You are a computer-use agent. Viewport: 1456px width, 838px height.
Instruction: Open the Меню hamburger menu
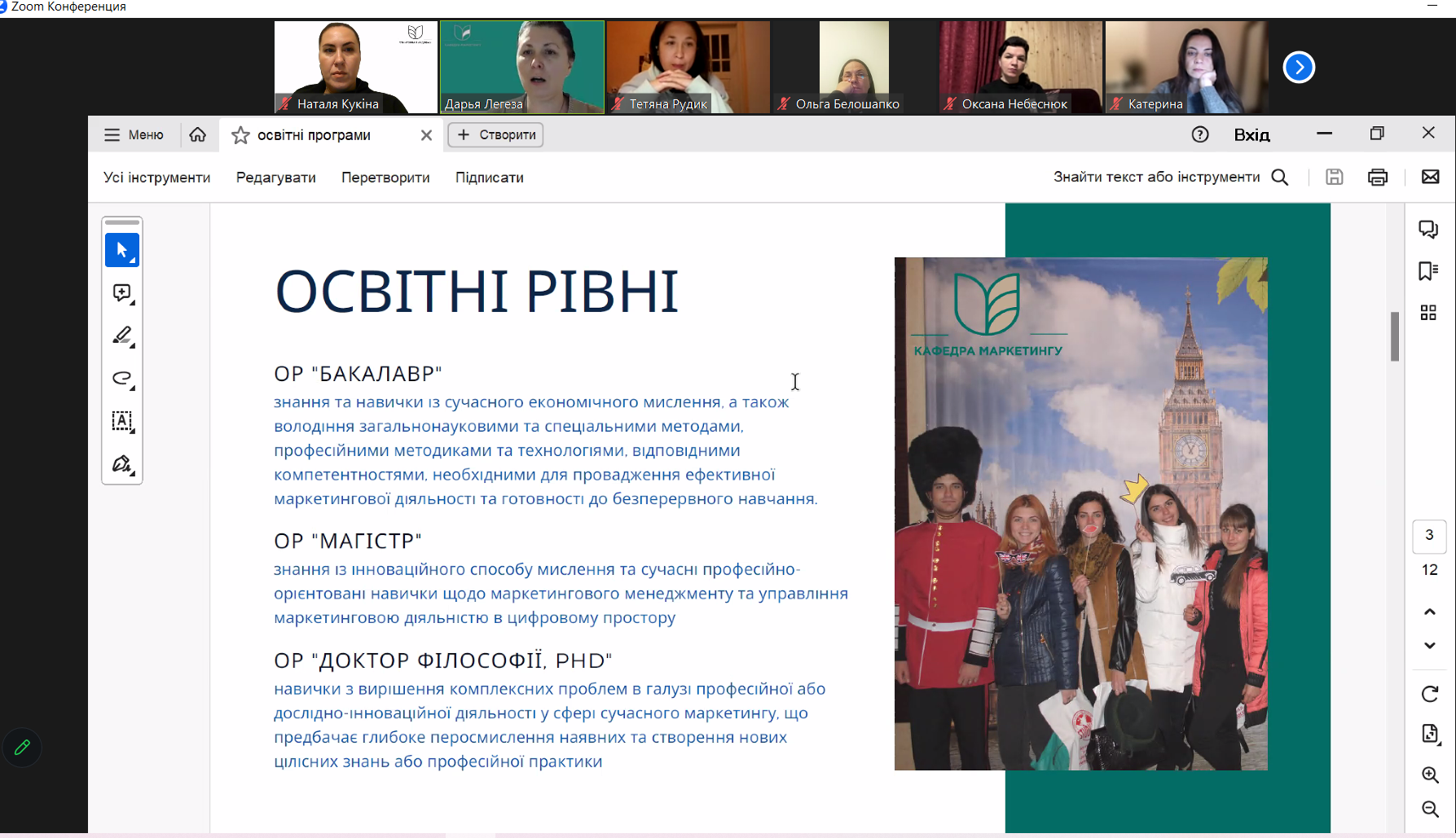click(134, 135)
